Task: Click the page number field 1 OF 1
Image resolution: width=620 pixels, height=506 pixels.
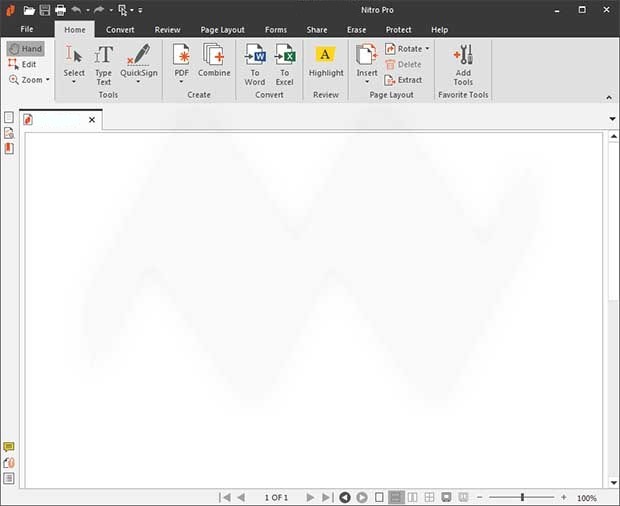Action: click(x=276, y=497)
